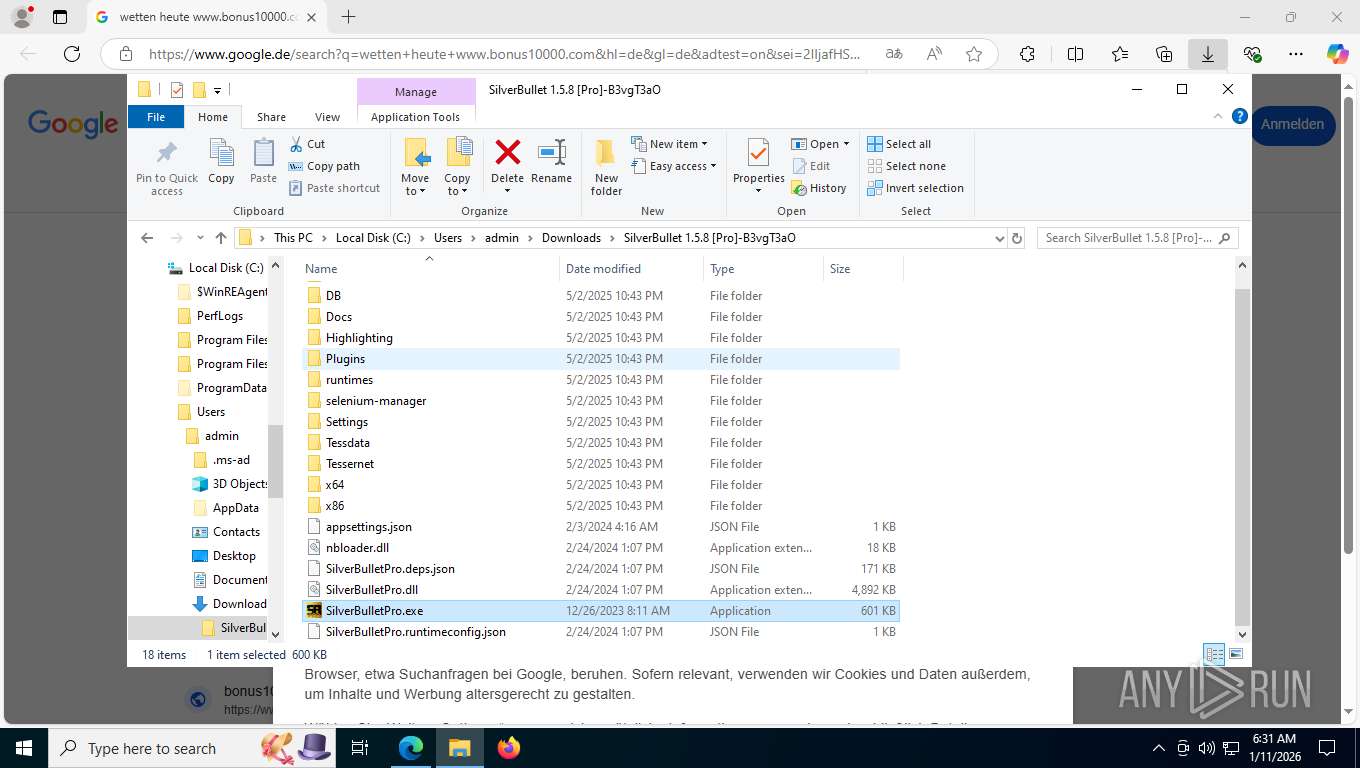
Task: Open the Explorer Help icon
Action: [x=1240, y=117]
